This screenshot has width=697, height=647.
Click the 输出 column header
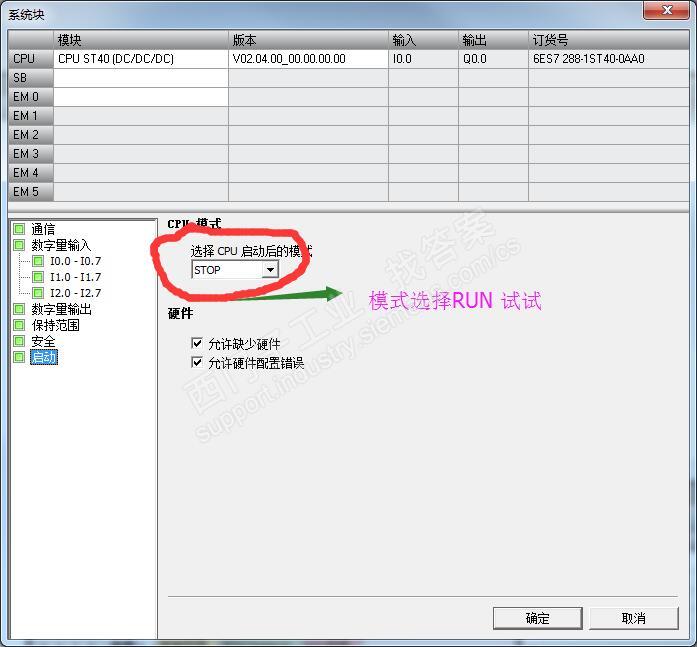(x=493, y=40)
